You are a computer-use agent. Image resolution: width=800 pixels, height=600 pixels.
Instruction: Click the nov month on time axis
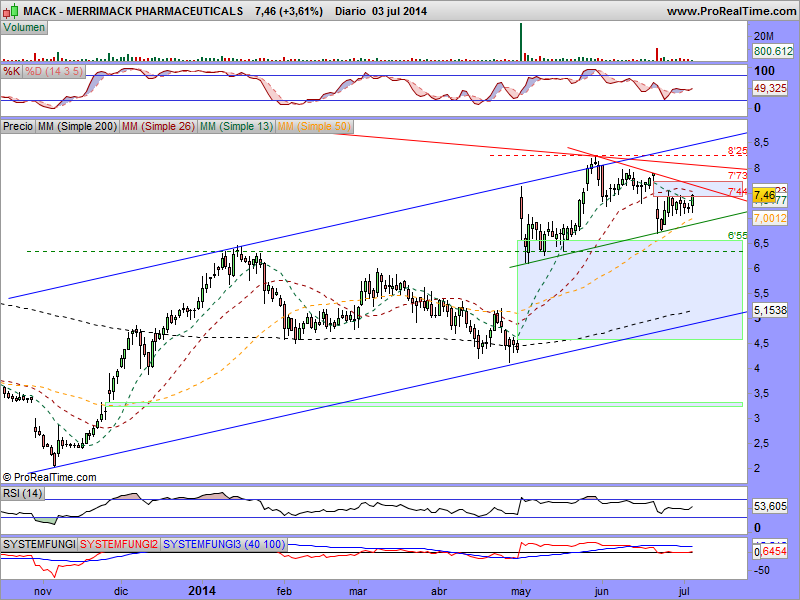[43, 591]
